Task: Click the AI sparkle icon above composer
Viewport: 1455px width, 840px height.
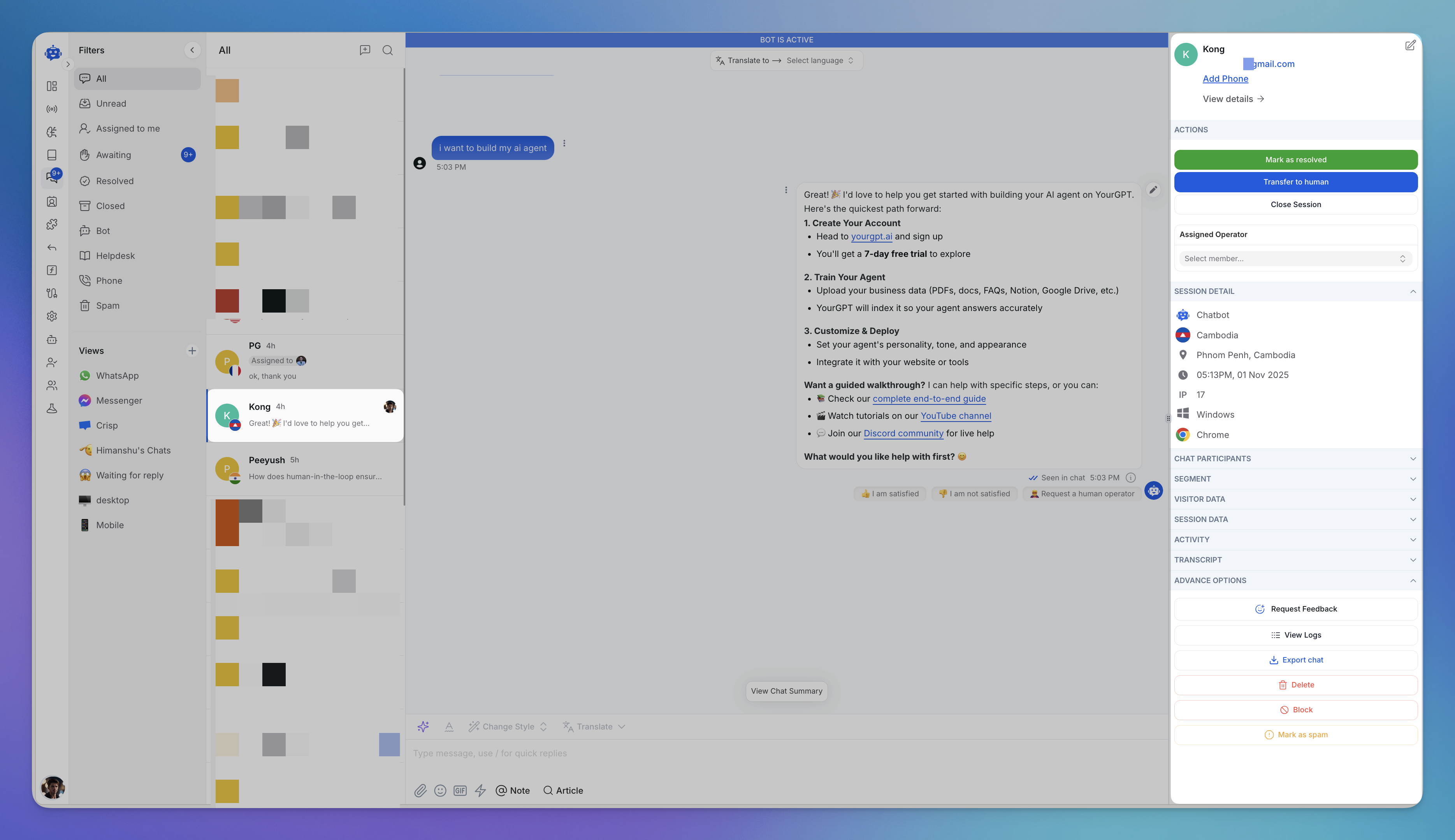Action: (423, 726)
